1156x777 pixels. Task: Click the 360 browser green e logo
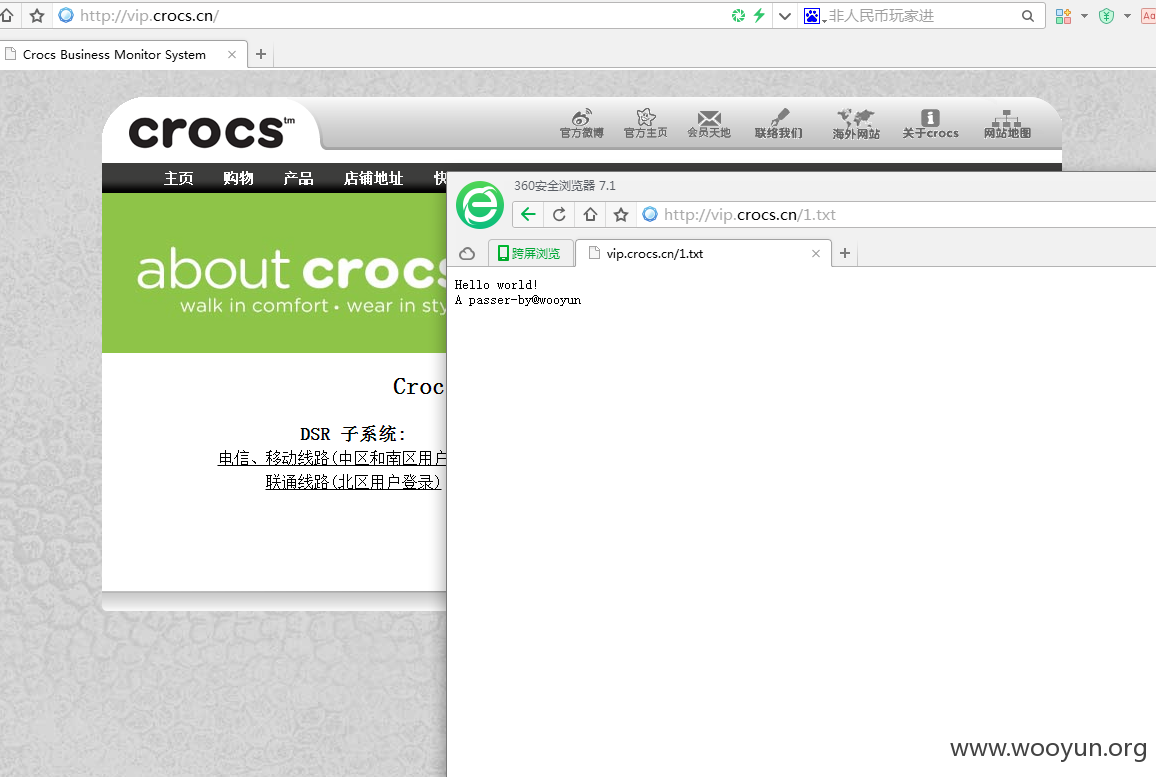(x=480, y=205)
